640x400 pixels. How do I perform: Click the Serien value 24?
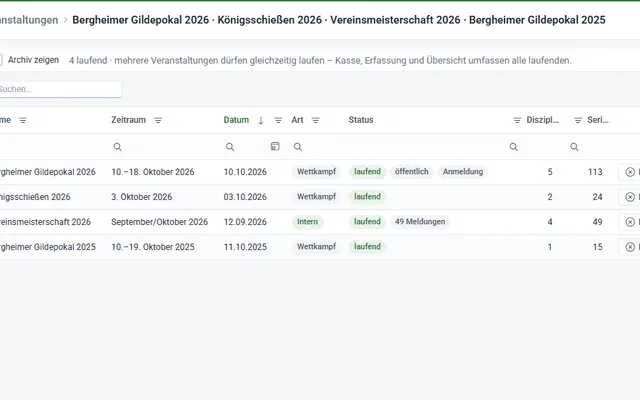point(598,197)
